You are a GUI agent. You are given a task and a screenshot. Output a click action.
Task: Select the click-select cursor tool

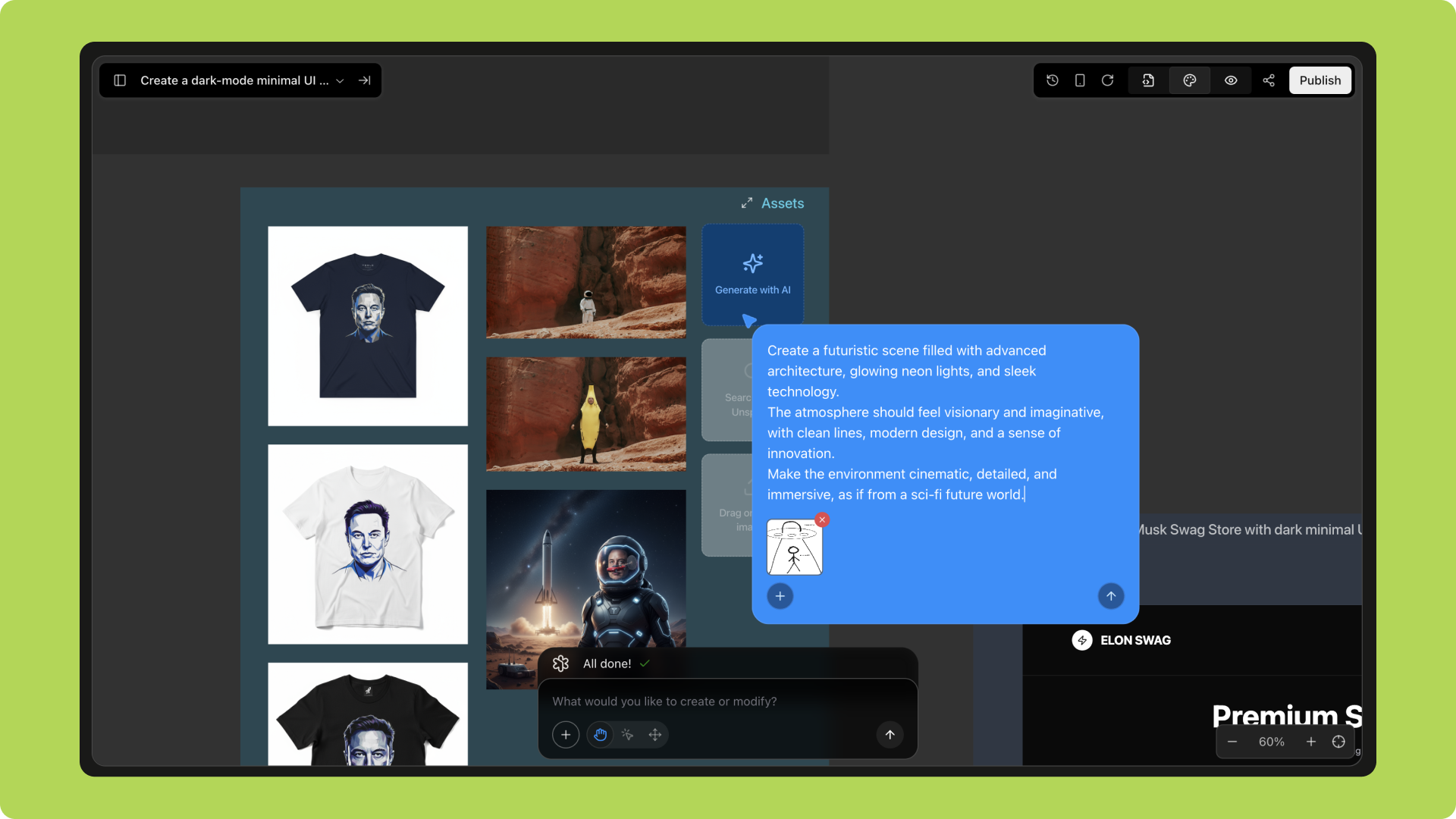point(627,734)
